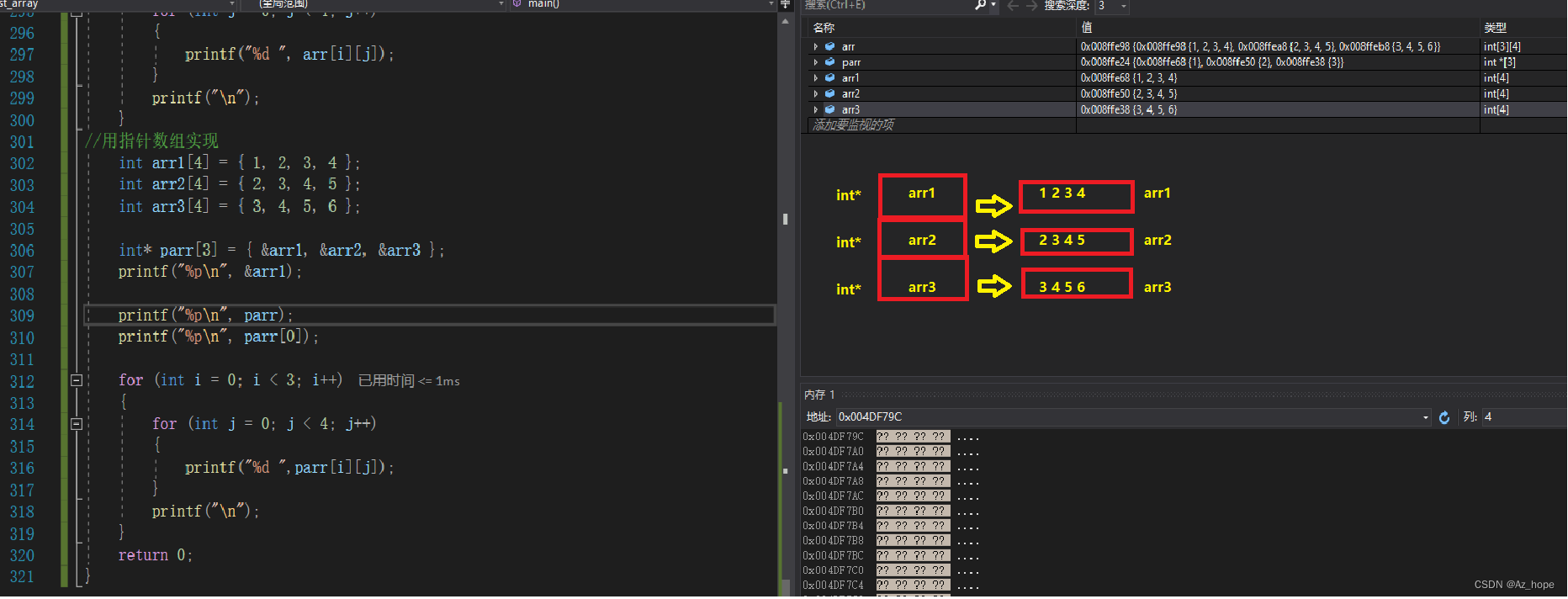This screenshot has height=599, width=1568.
Task: Refresh the memory view with the reload icon
Action: pyautogui.click(x=1444, y=417)
